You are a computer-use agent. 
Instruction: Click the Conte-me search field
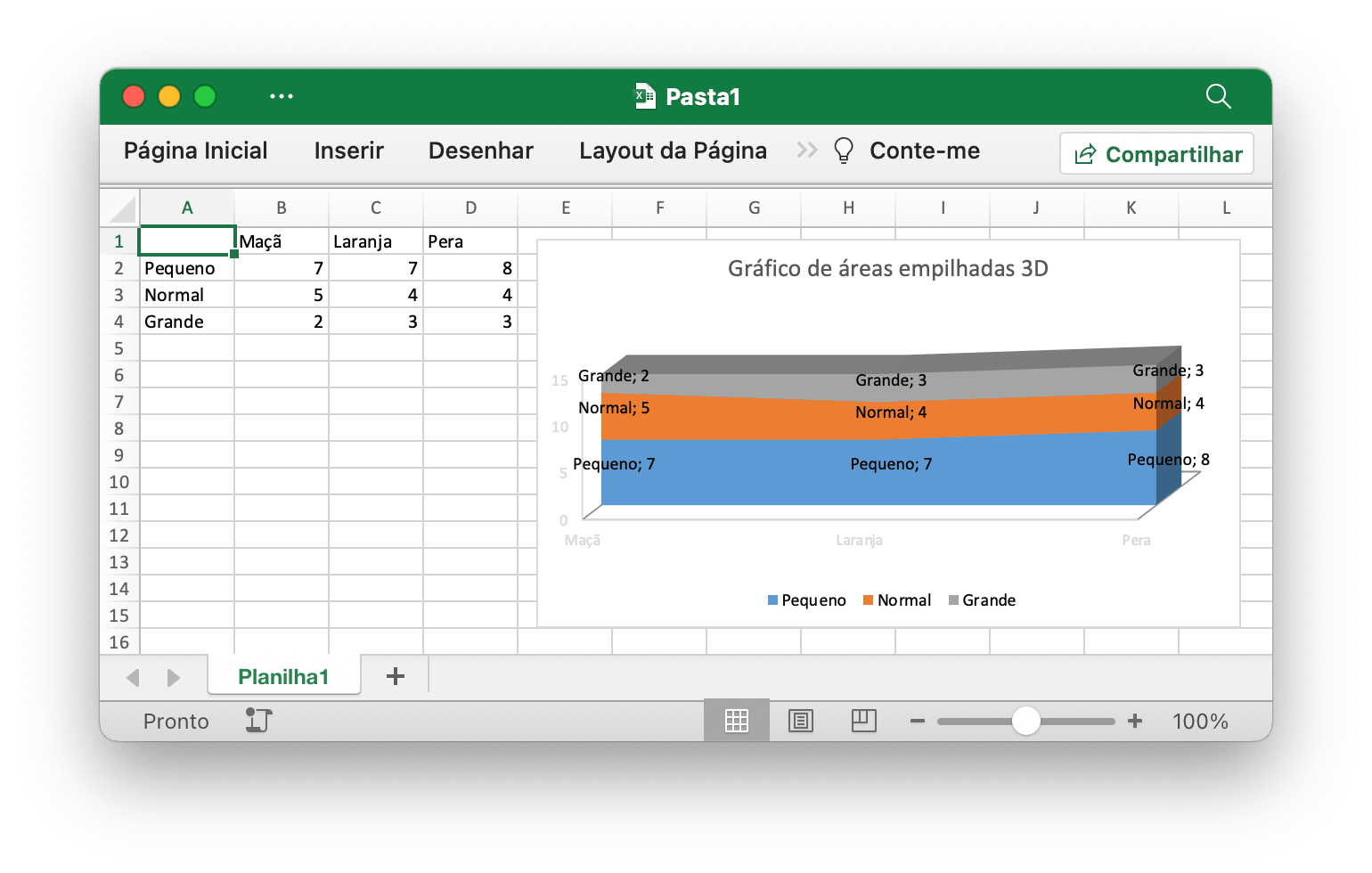925,151
